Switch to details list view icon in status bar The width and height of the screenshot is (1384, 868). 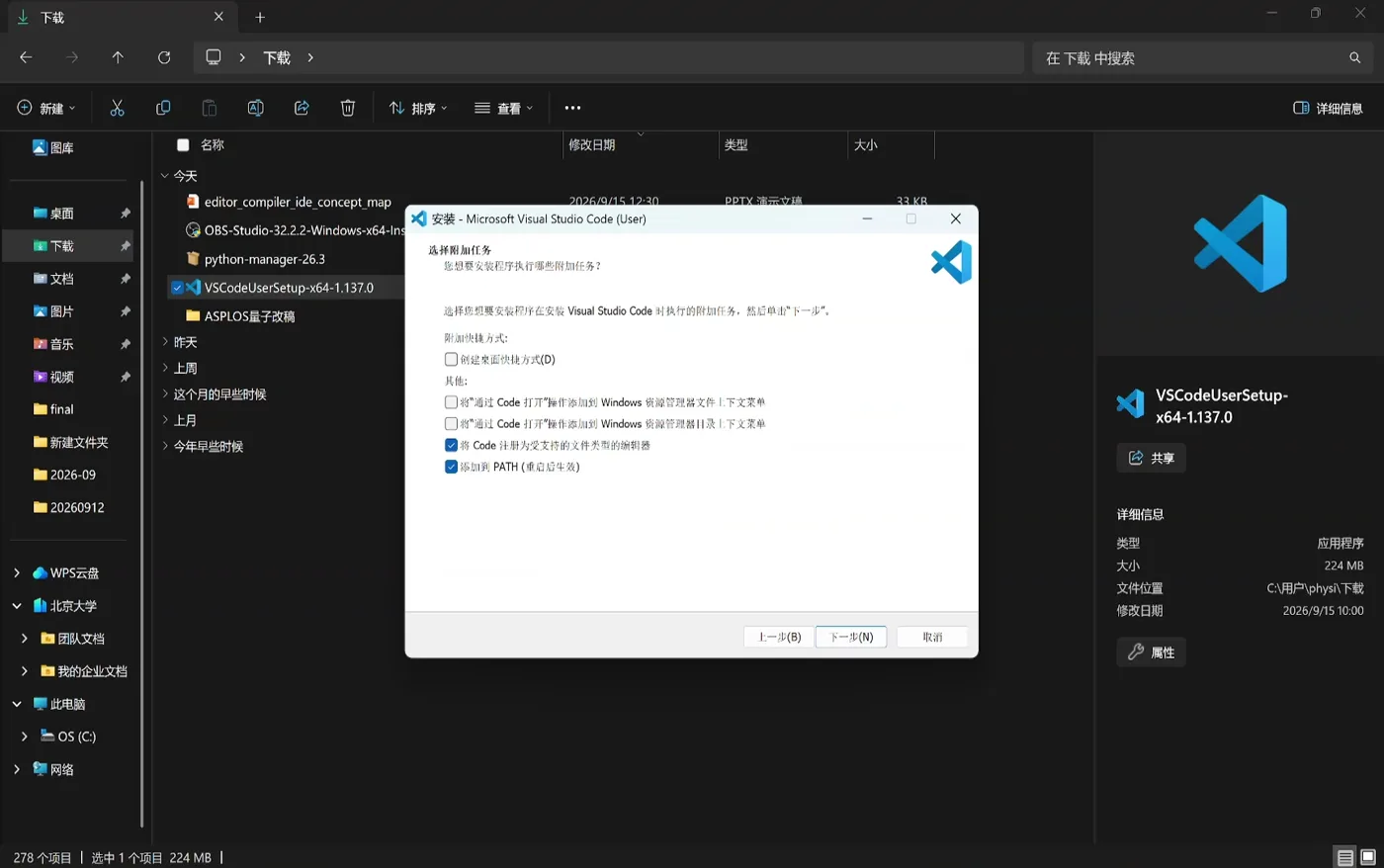(x=1345, y=857)
